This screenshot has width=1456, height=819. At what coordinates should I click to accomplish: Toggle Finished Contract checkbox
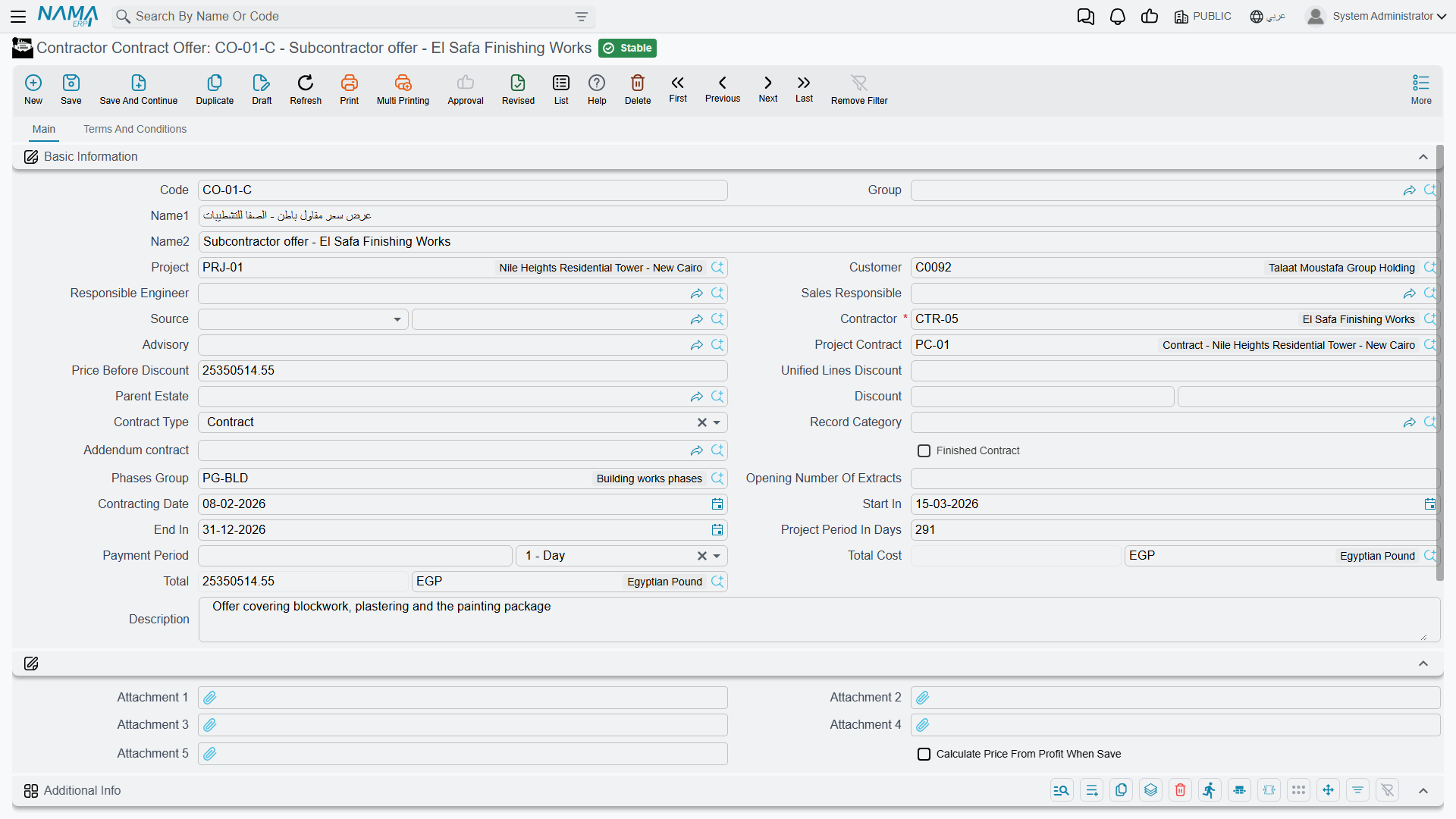[924, 451]
